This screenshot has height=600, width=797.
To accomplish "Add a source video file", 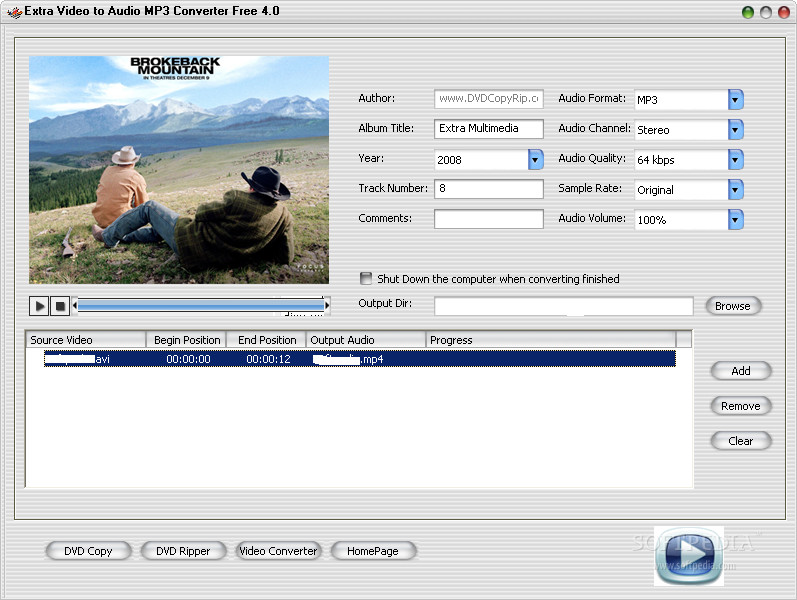I will (741, 371).
